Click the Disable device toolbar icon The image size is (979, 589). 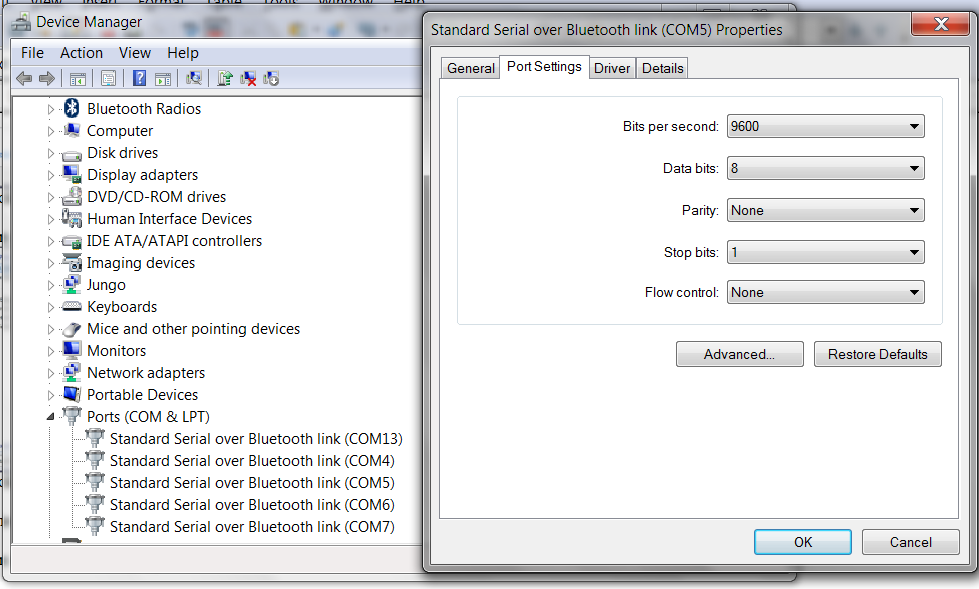coord(271,79)
